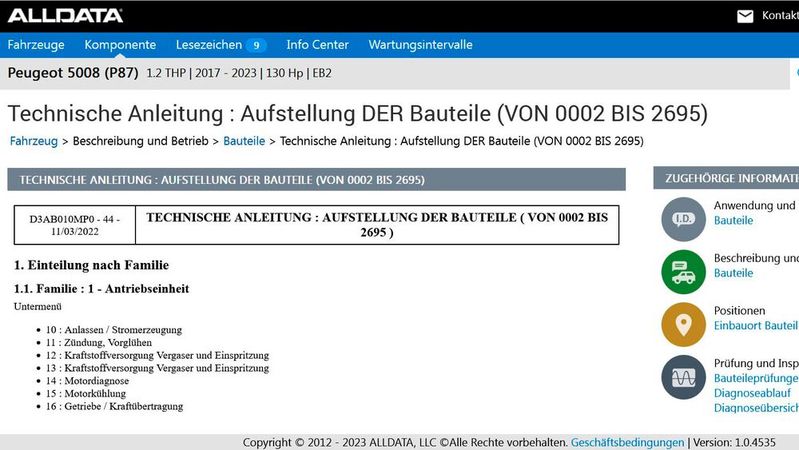Click heading 1.1. Familie : 1 - Antriebseinheit
The image size is (799, 450).
pos(101,289)
